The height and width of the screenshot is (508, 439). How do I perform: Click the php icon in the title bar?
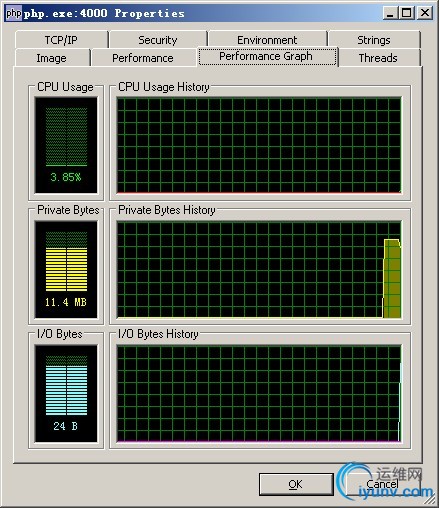(x=14, y=13)
